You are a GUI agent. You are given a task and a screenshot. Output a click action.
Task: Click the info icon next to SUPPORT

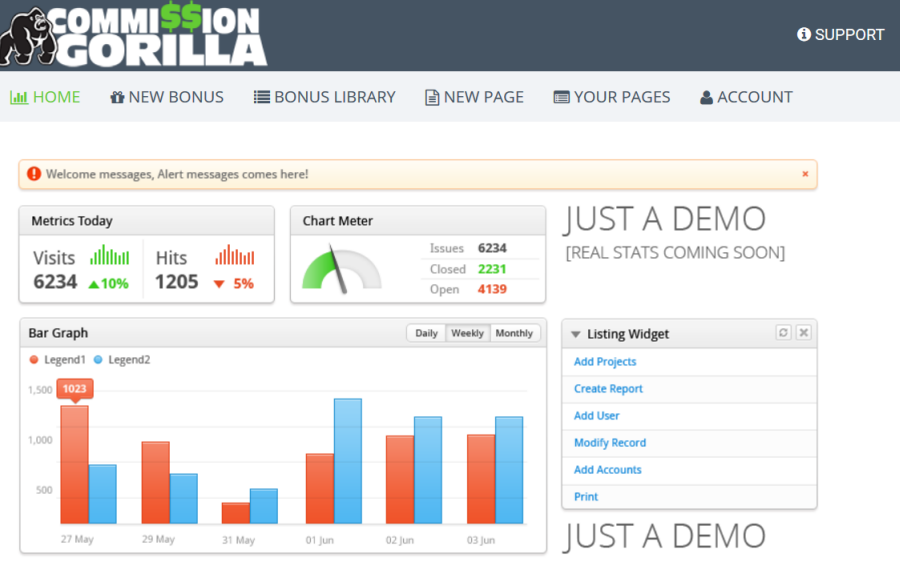[802, 34]
